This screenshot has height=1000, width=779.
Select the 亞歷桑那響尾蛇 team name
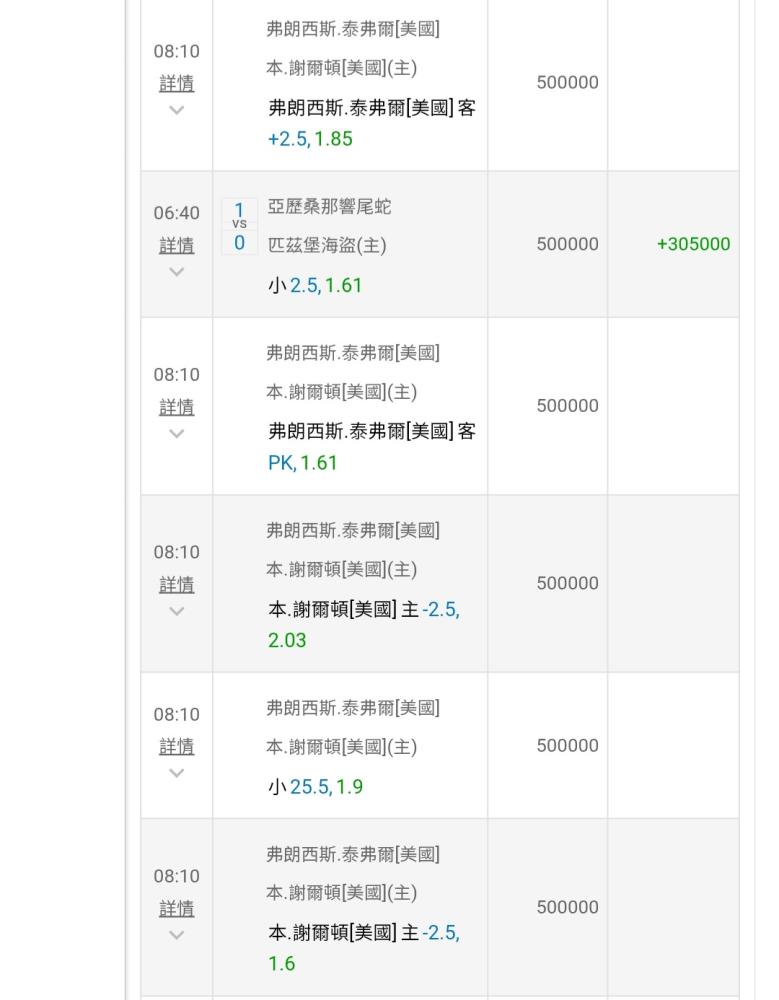coord(329,207)
